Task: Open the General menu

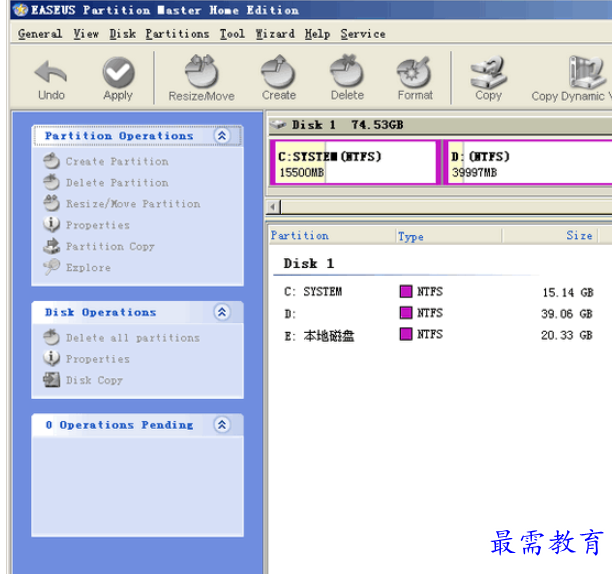Action: point(40,34)
